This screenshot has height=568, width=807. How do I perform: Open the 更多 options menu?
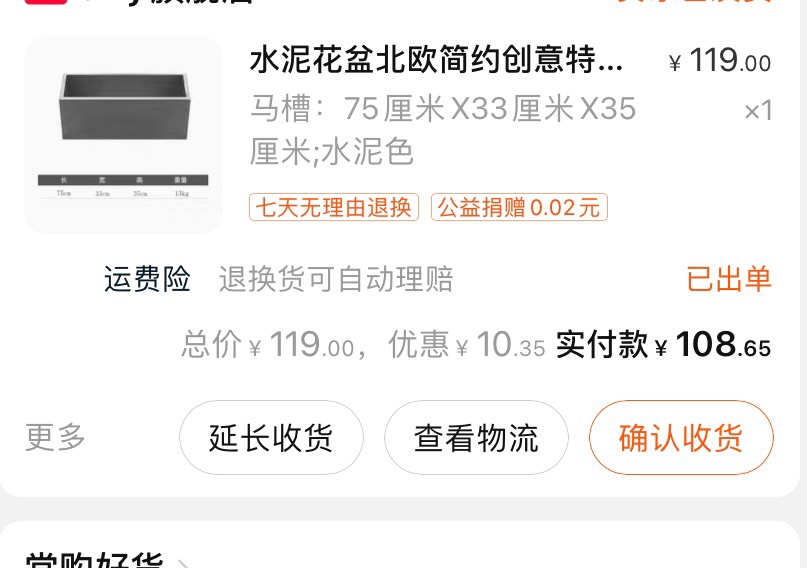click(55, 437)
